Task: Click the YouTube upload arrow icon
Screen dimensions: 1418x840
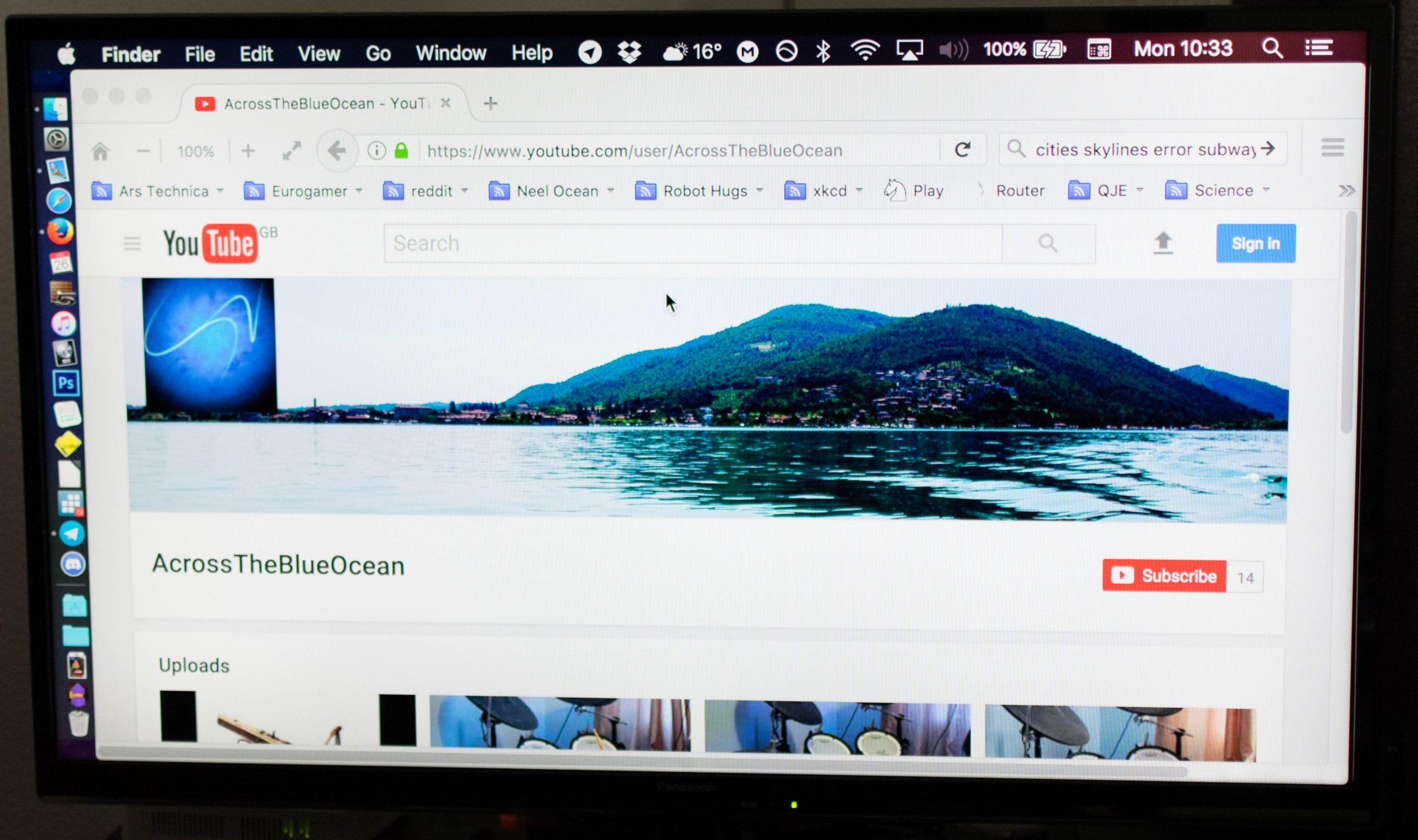Action: pyautogui.click(x=1163, y=244)
